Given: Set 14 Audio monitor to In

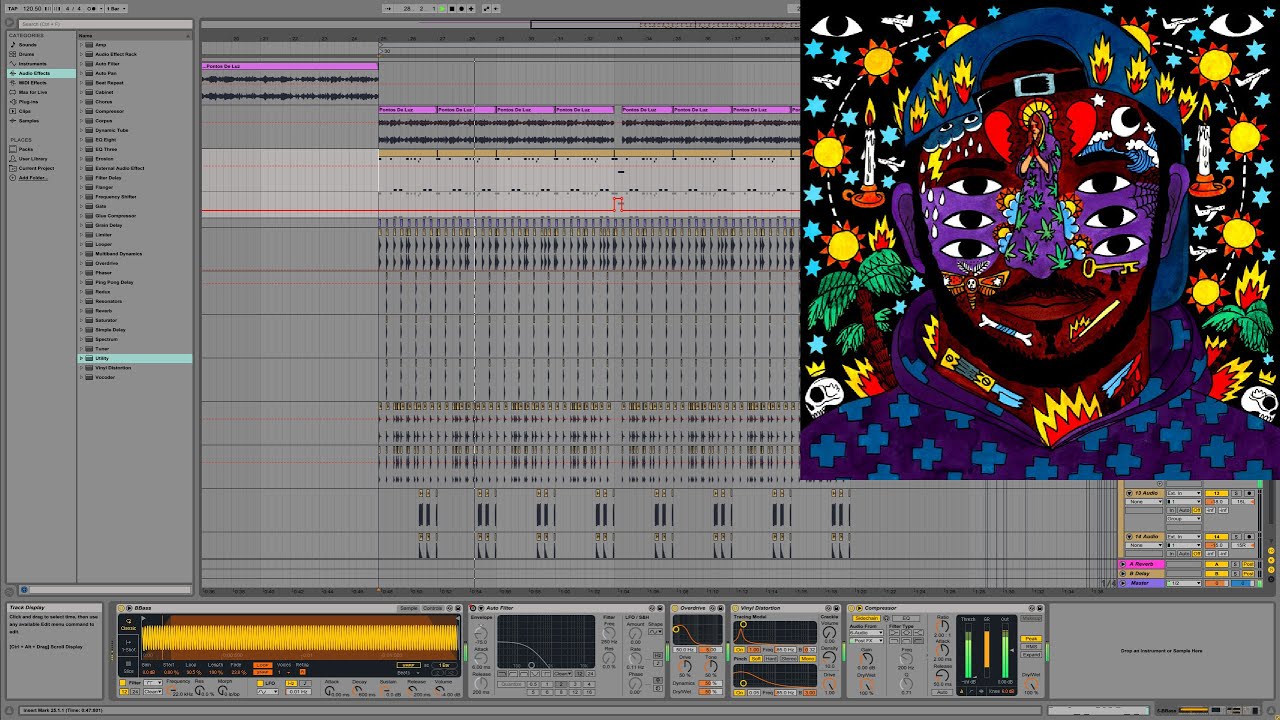Looking at the screenshot, I should pyautogui.click(x=1171, y=553).
